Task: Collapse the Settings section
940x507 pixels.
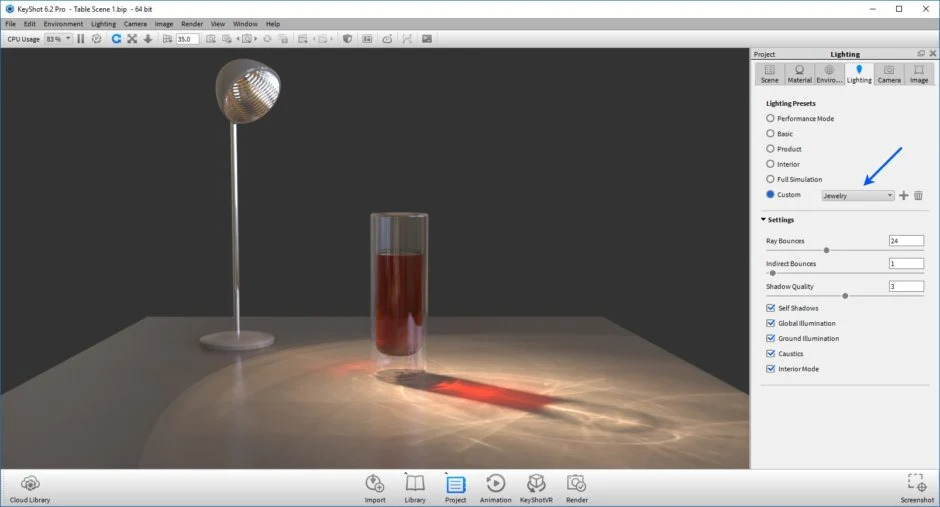Action: (x=764, y=220)
